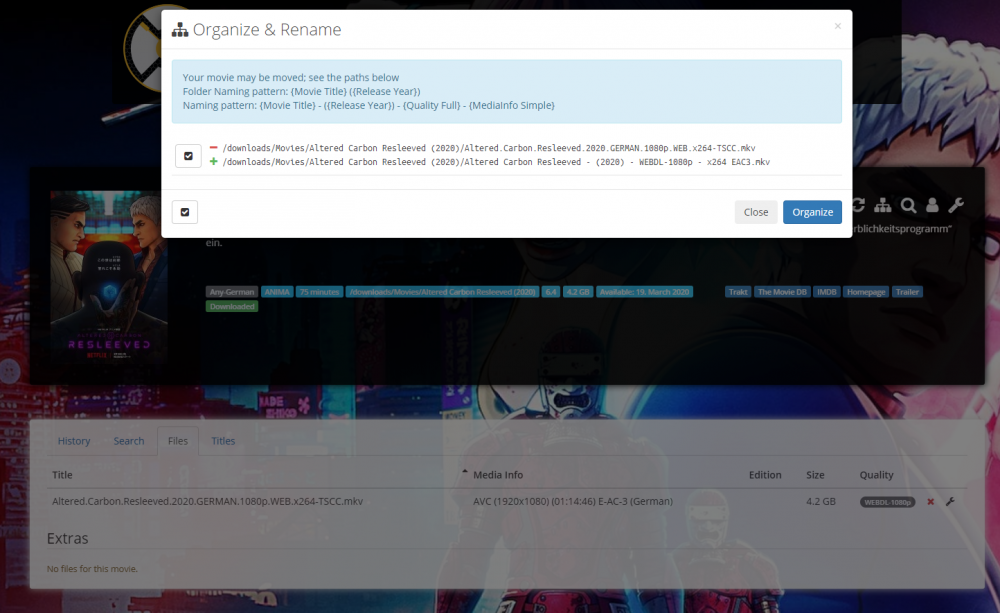Click the Any-German profile label
This screenshot has width=1000, height=613.
pyautogui.click(x=232, y=292)
